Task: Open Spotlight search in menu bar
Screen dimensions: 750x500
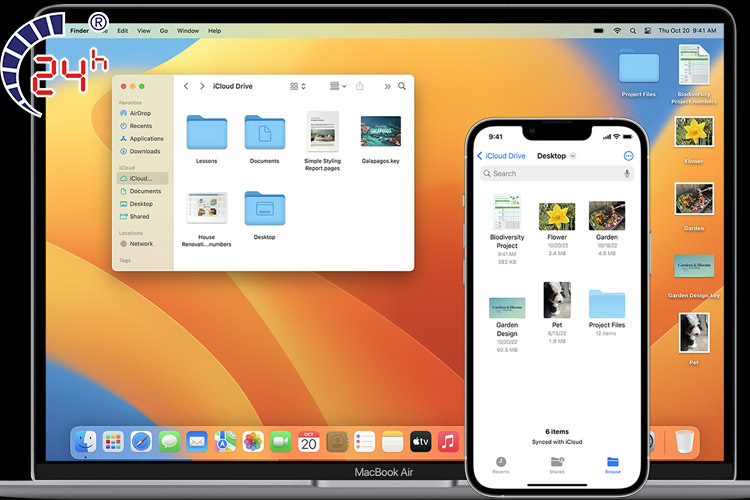Action: point(632,31)
